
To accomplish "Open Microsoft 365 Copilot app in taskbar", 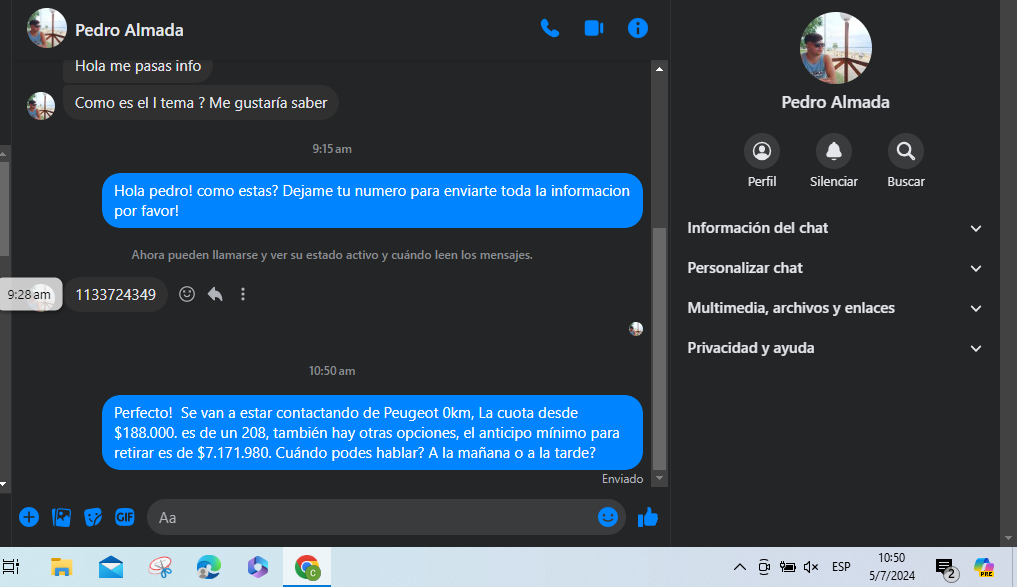I will [x=257, y=567].
